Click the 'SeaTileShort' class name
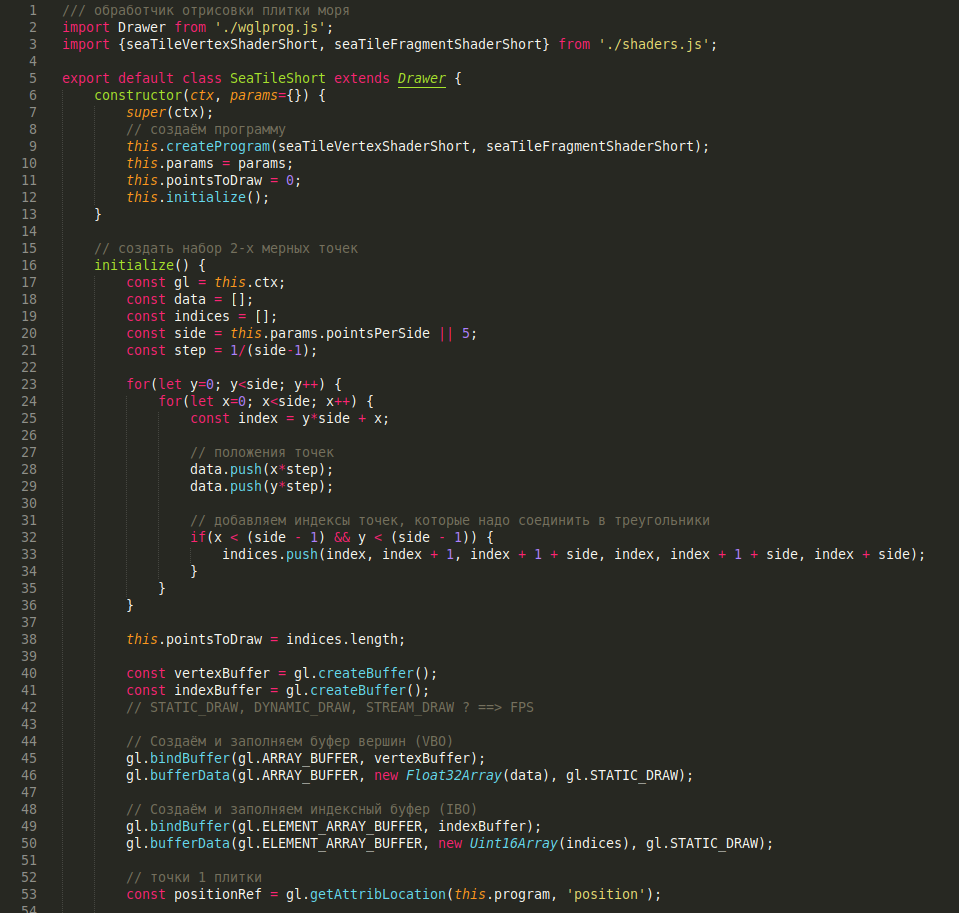Viewport: 959px width, 913px height. 278,78
